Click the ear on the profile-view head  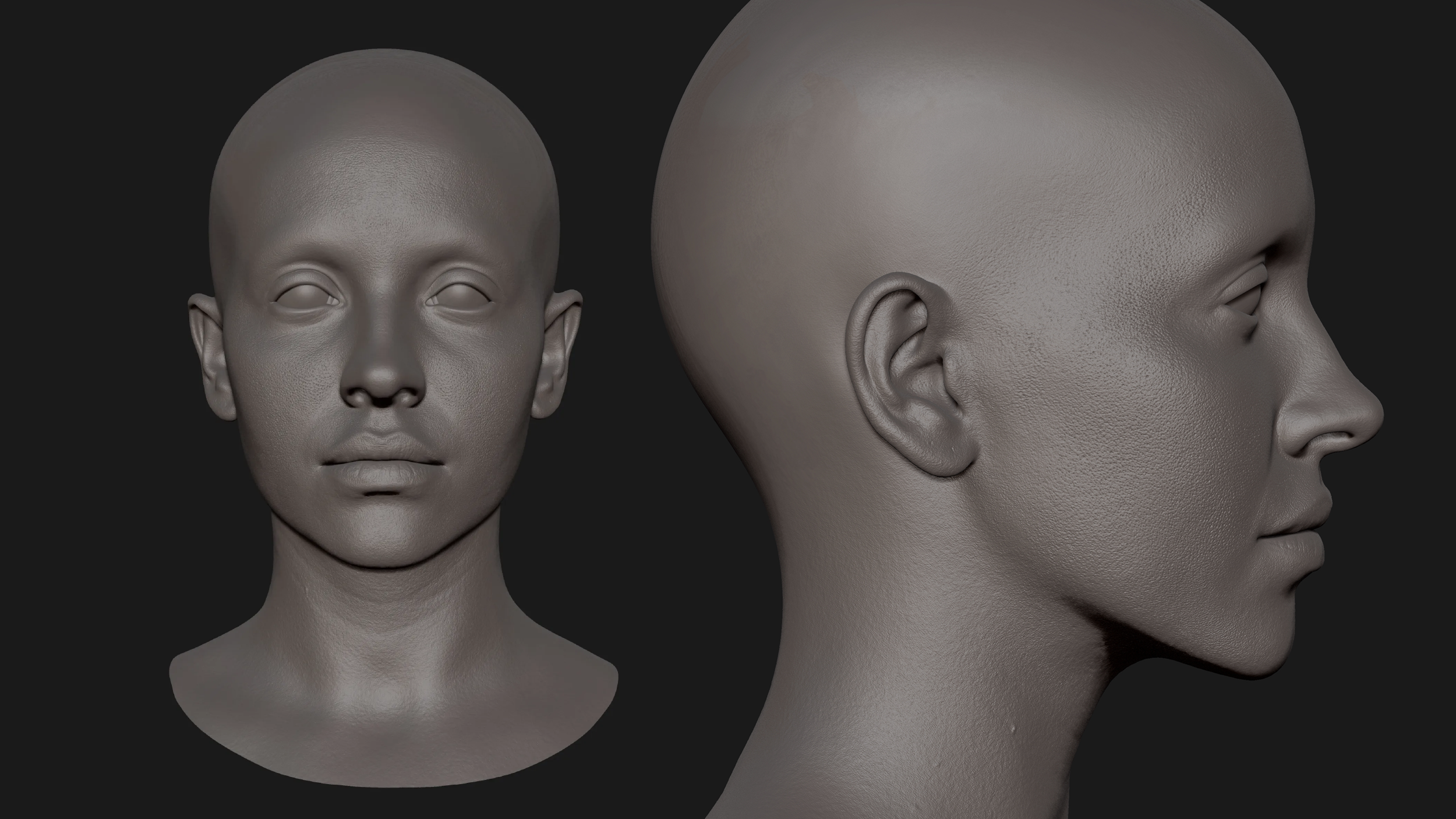tap(909, 373)
